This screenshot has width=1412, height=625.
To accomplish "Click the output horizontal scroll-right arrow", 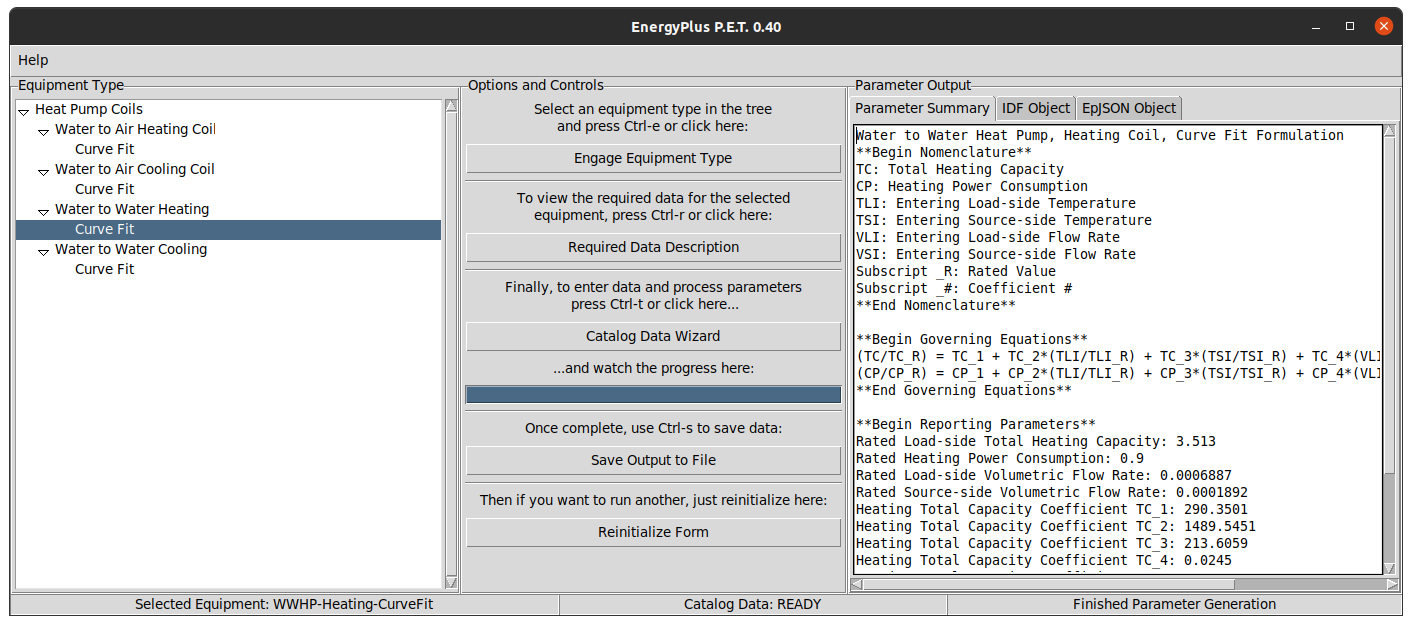I will click(x=1390, y=584).
